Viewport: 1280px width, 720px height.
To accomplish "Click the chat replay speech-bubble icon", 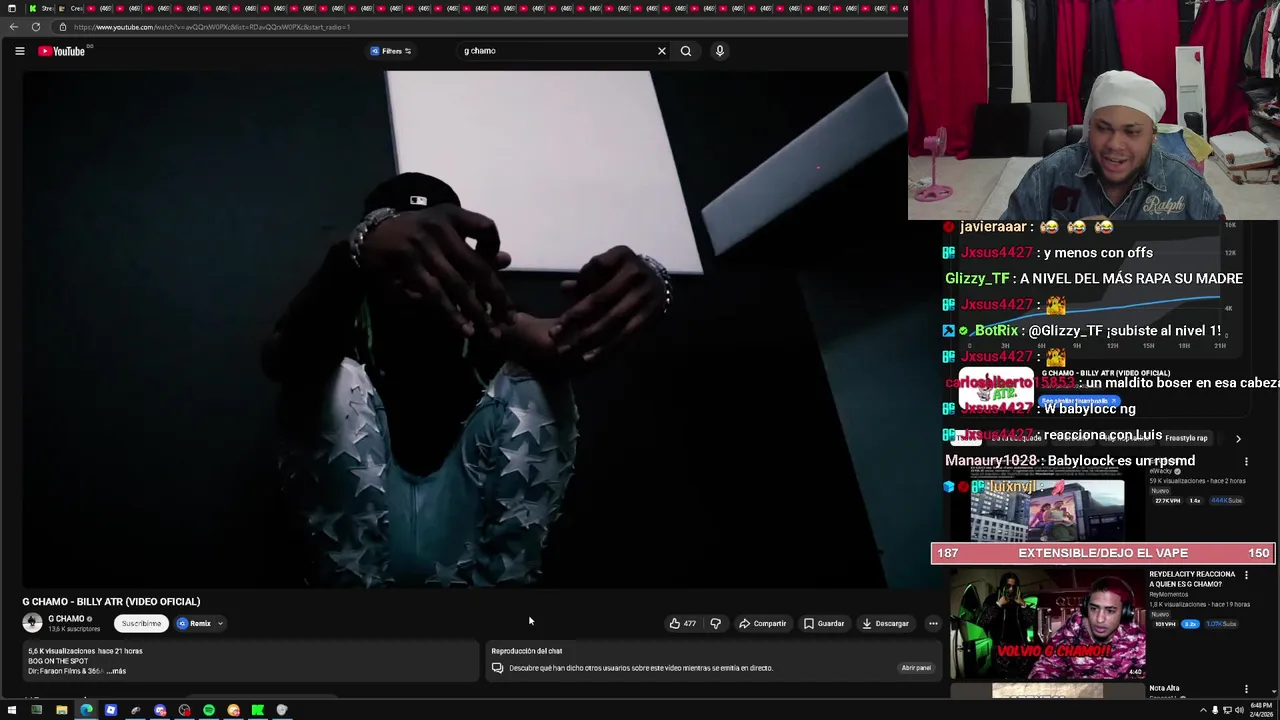I will [x=497, y=668].
